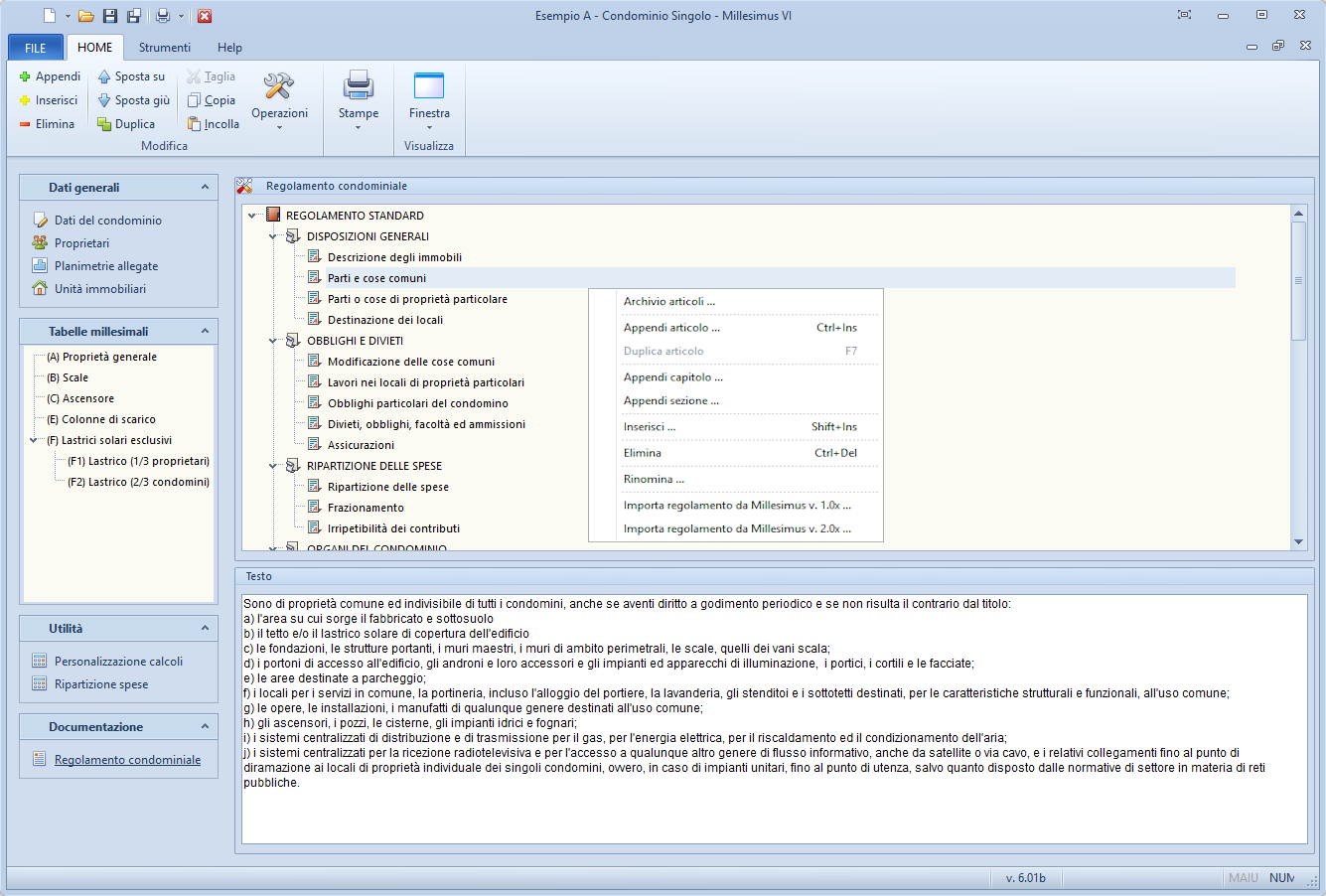Screen dimensions: 1326x896
Task: Open the Operazioni tools dropdown
Action: 279,100
